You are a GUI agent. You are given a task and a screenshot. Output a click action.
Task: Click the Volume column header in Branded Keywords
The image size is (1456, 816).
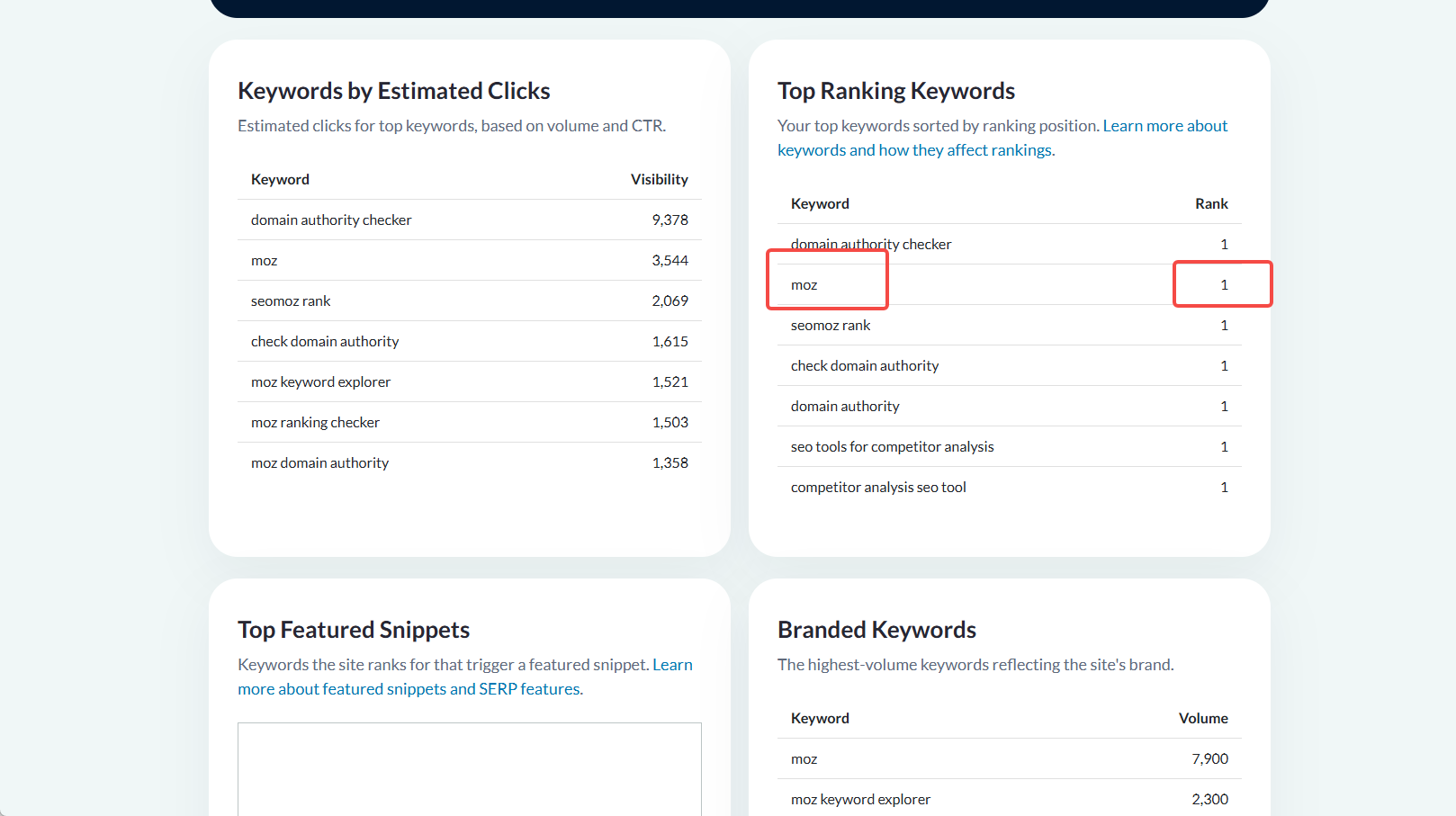tap(1203, 719)
